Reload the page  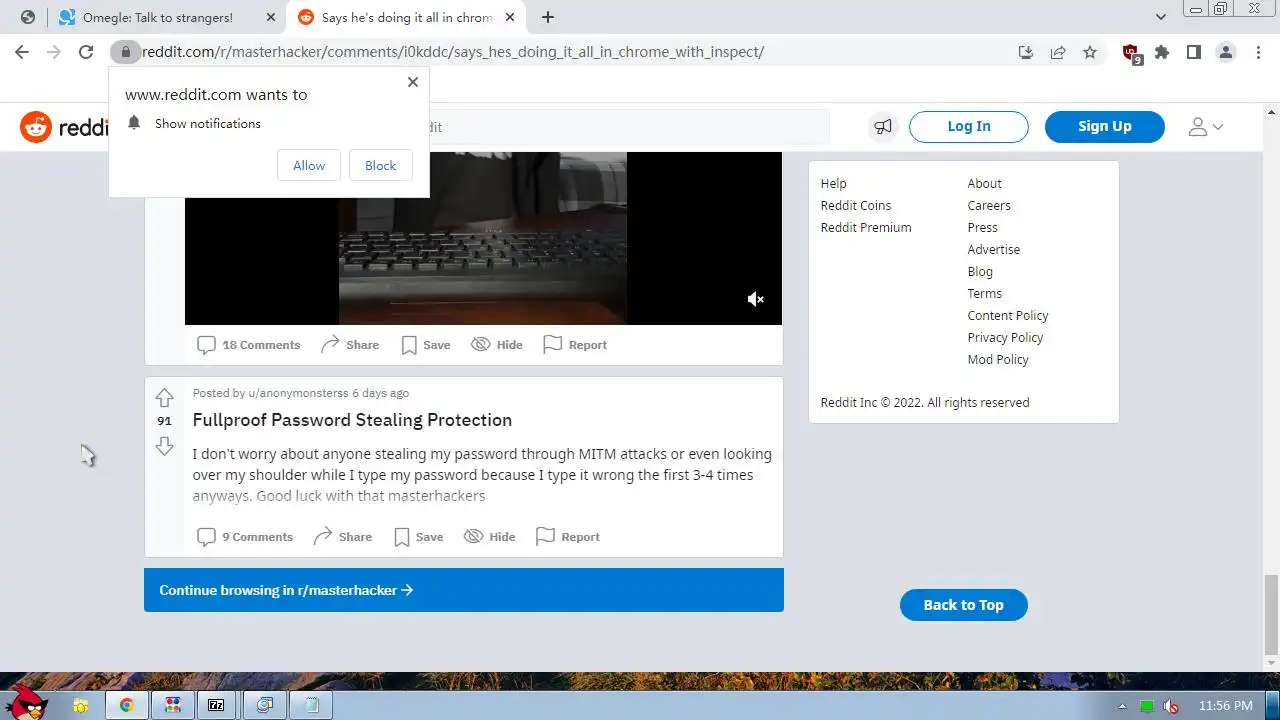point(86,52)
